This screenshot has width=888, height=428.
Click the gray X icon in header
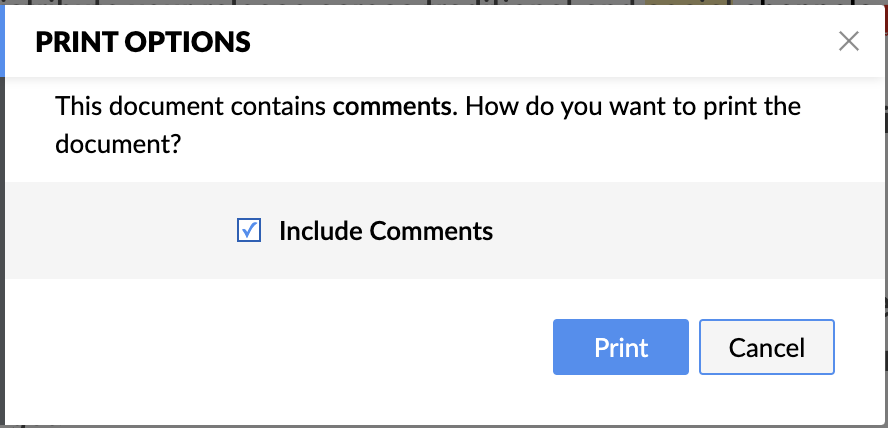pos(849,41)
